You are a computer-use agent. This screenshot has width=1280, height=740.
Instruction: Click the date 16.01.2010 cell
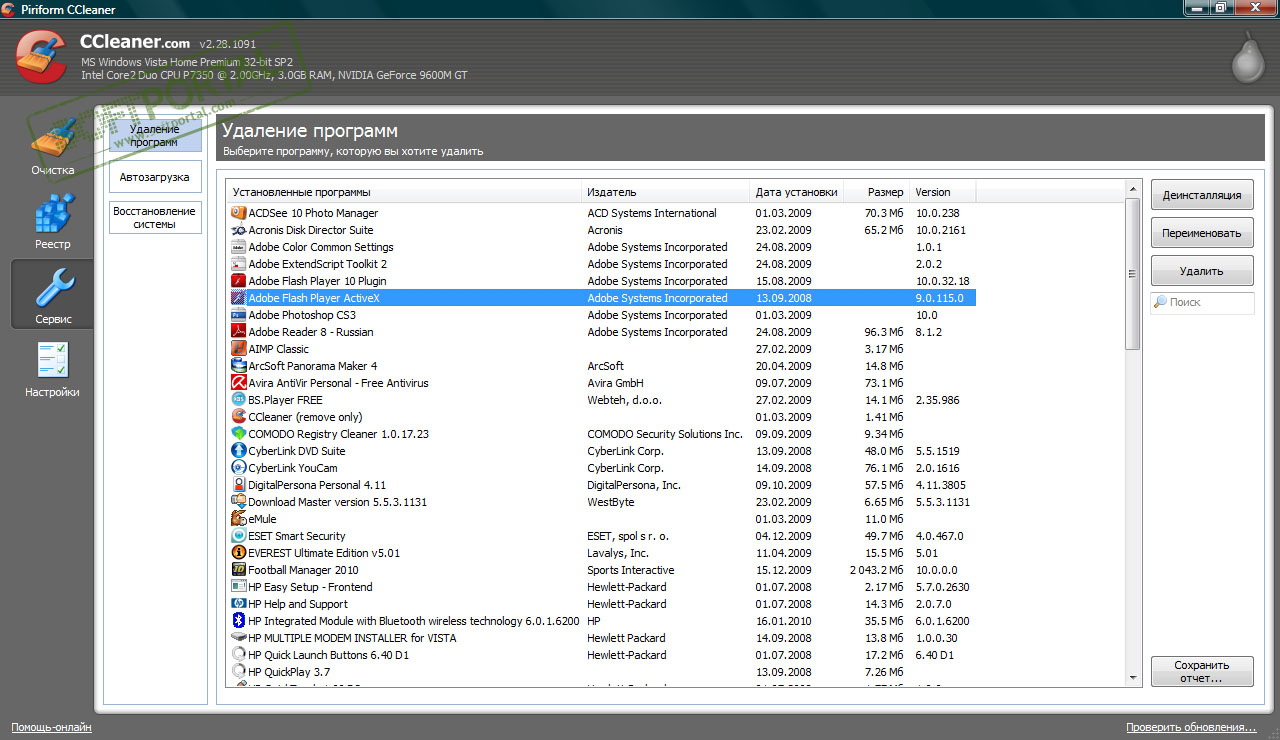click(x=784, y=621)
